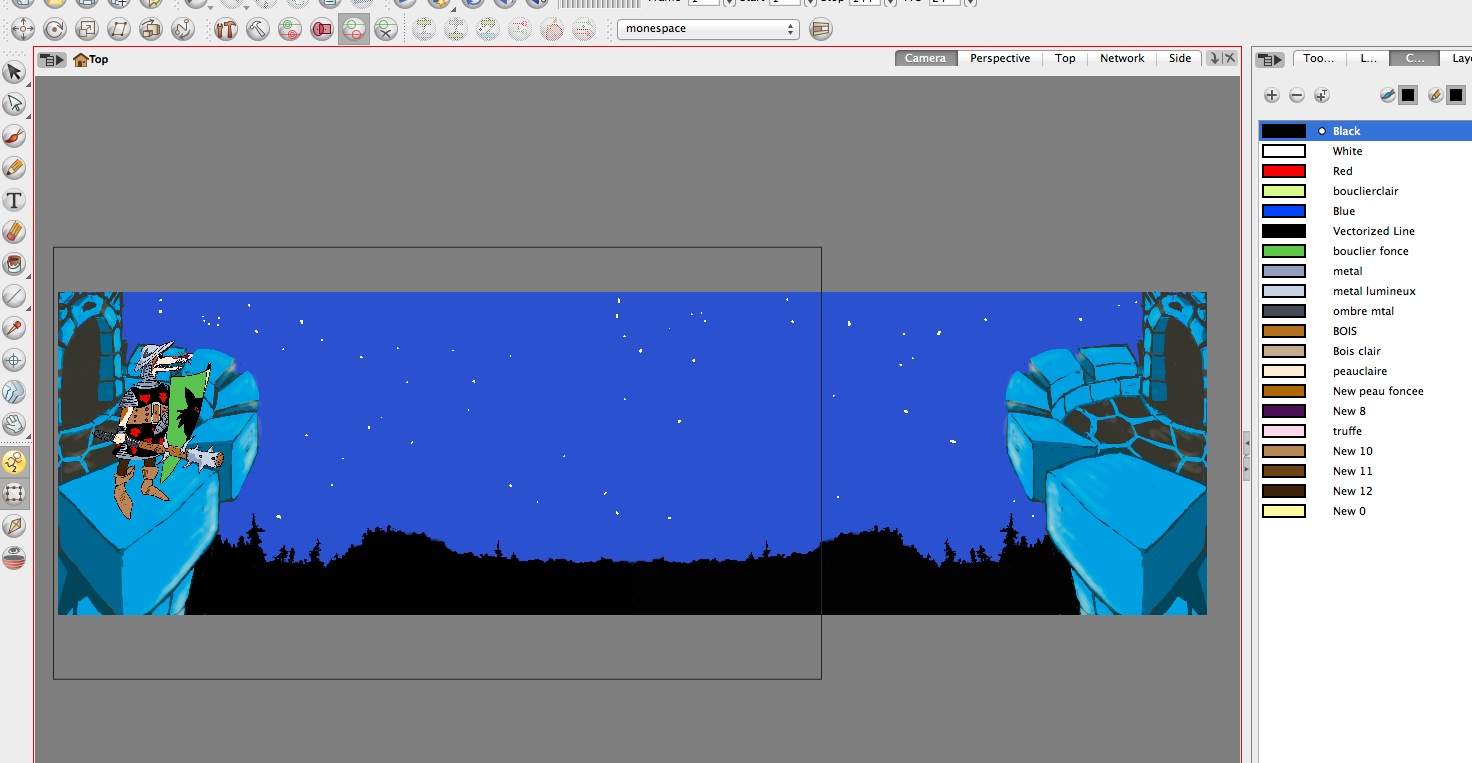Select the Spline Offset tool icon
This screenshot has width=1472, height=763.
point(182,29)
